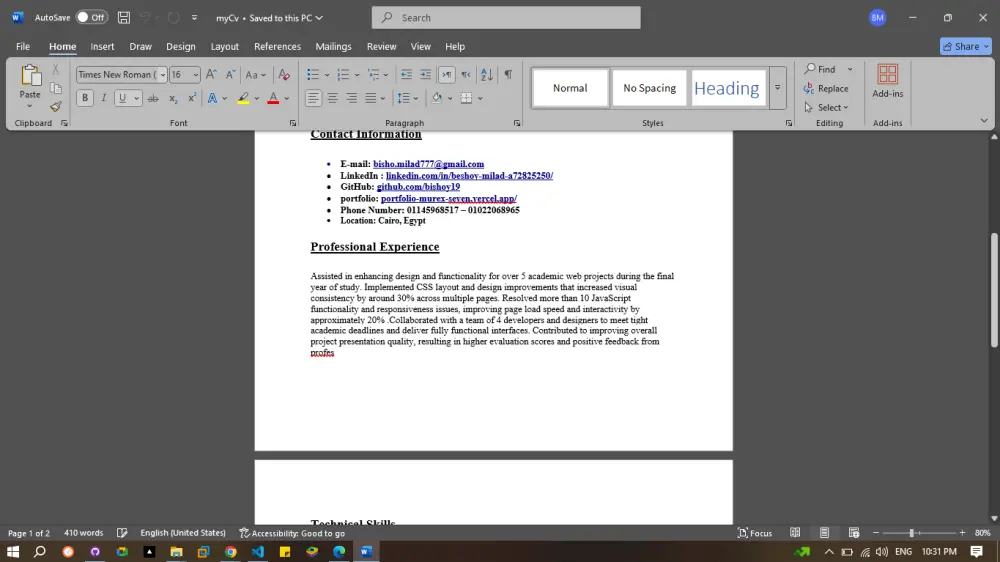Click the Save icon in title bar

124,18
